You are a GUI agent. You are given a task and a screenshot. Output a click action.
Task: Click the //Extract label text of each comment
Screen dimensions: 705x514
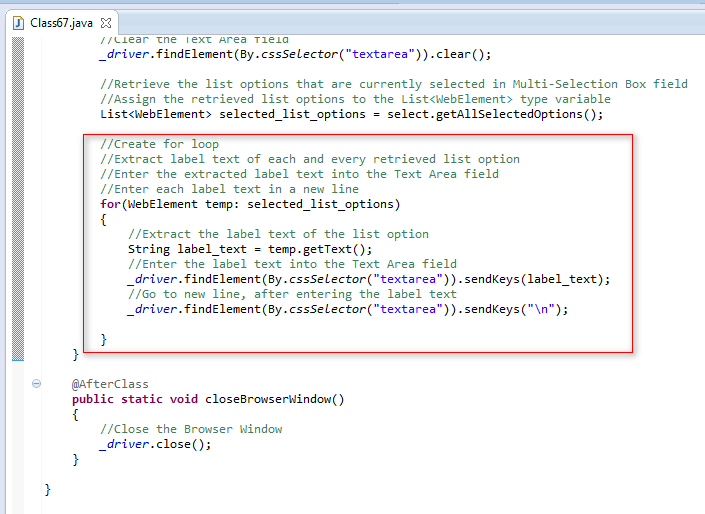[310, 159]
